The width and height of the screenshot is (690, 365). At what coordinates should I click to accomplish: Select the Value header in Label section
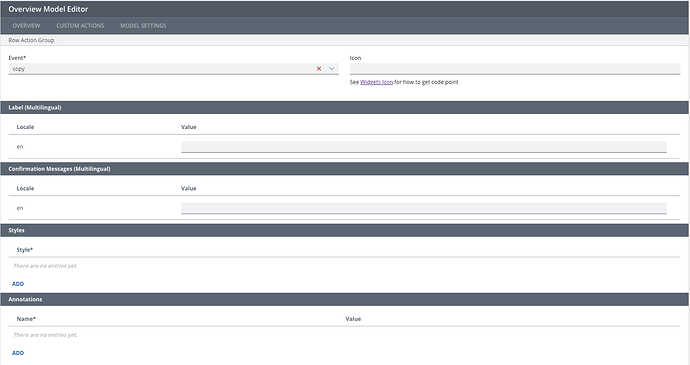[x=188, y=127]
